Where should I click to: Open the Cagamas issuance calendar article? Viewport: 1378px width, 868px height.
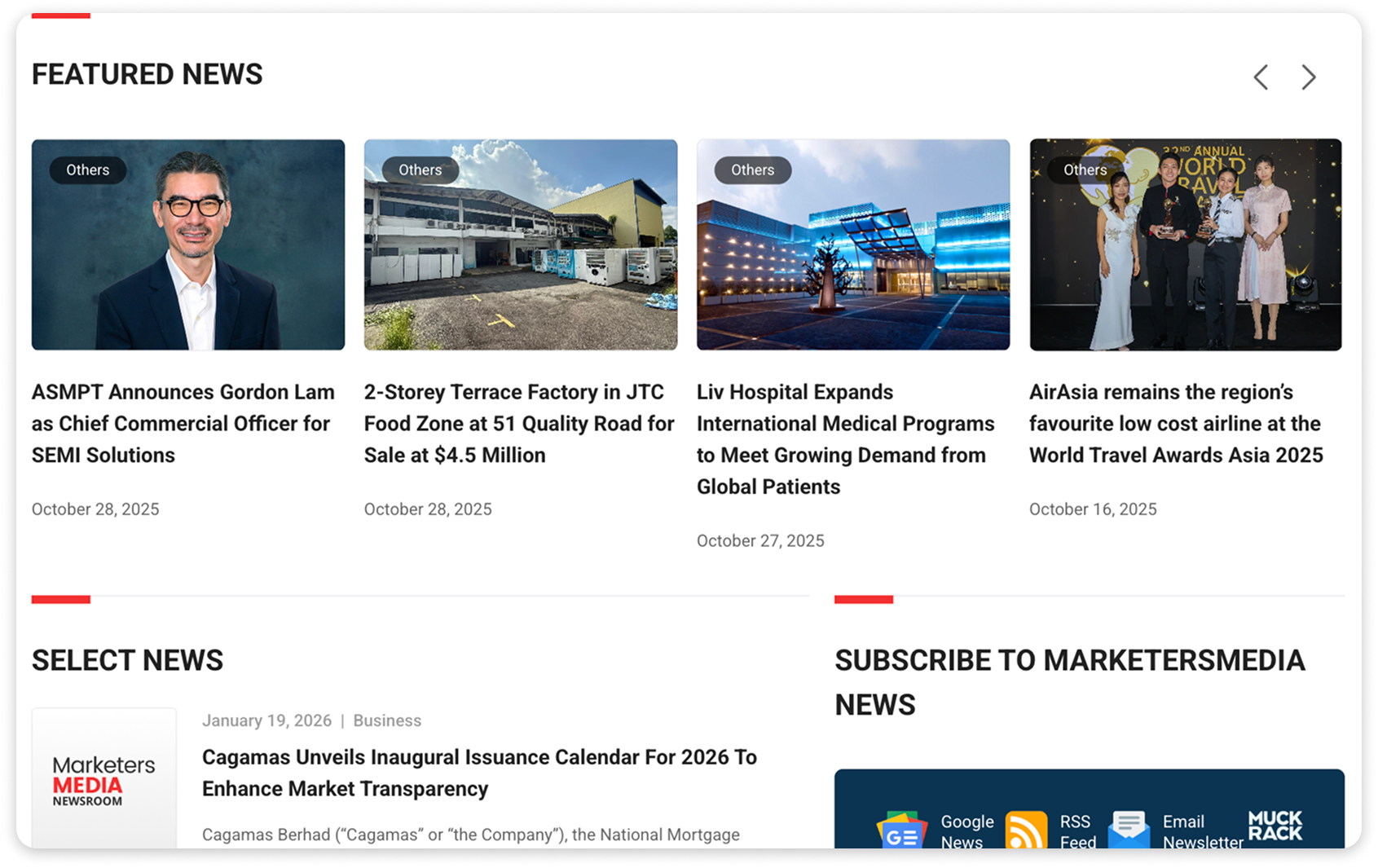click(x=479, y=773)
